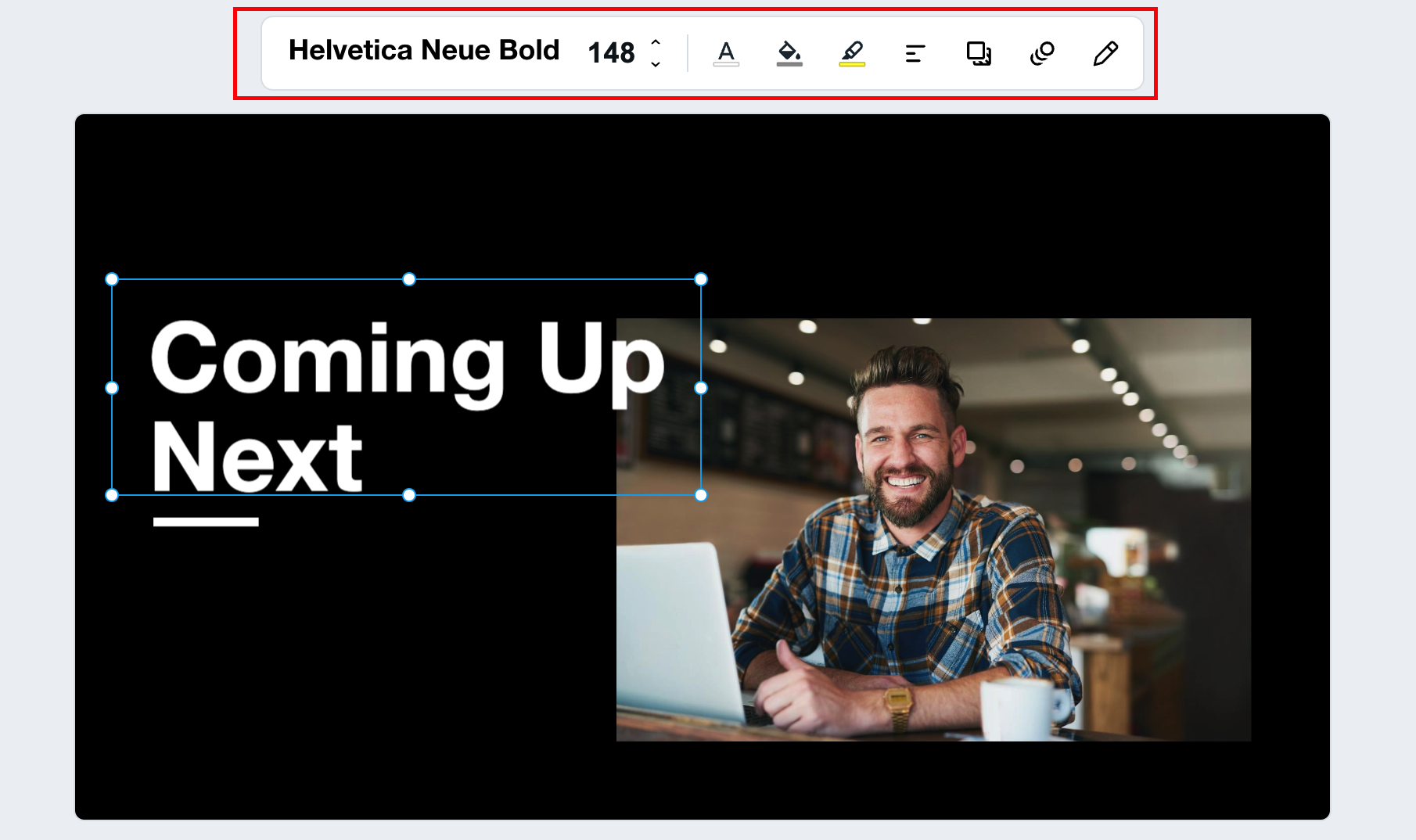Open the text alignment options
The image size is (1416, 840).
tap(915, 53)
